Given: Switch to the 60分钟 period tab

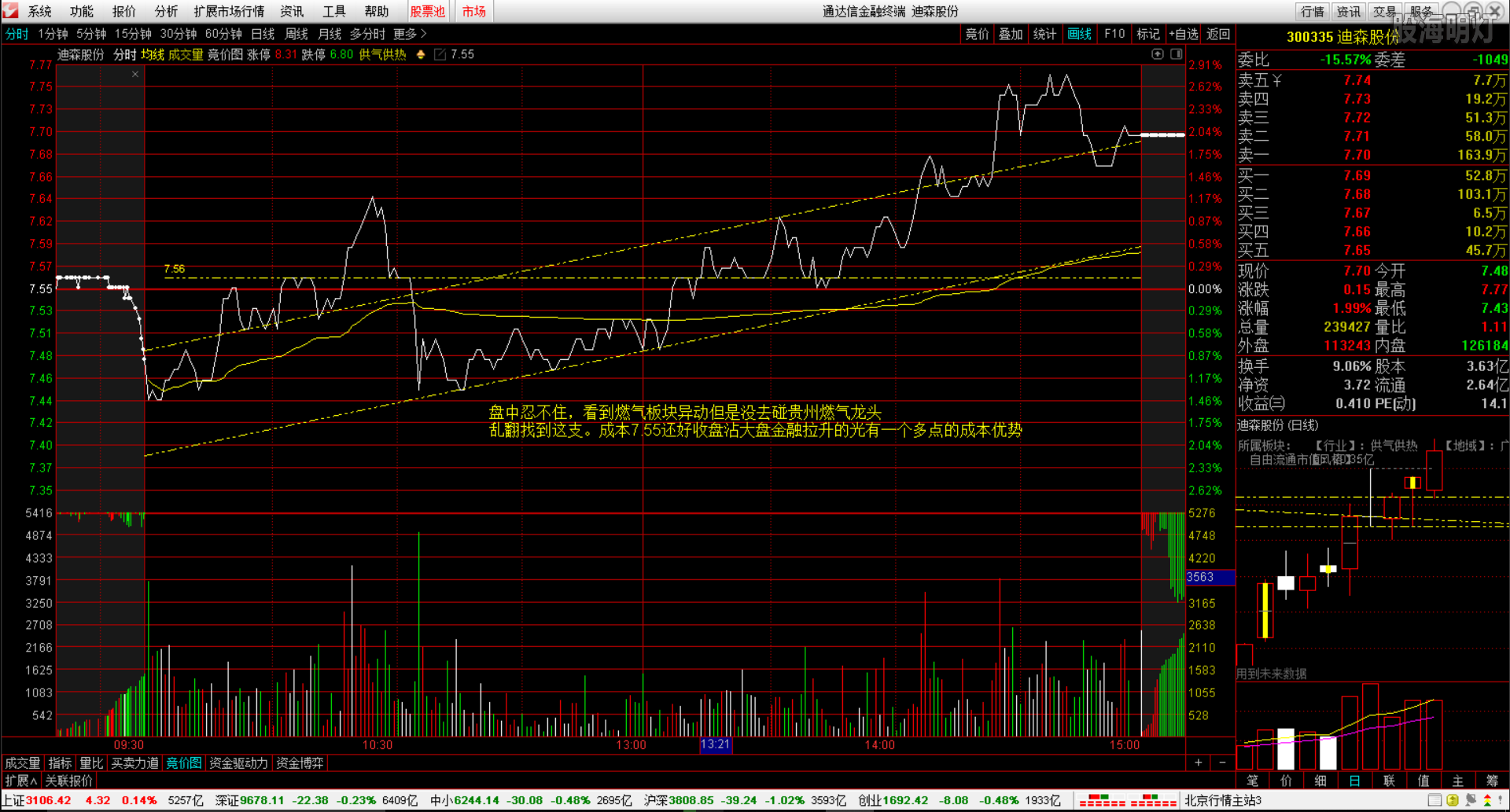Looking at the screenshot, I should pyautogui.click(x=223, y=34).
